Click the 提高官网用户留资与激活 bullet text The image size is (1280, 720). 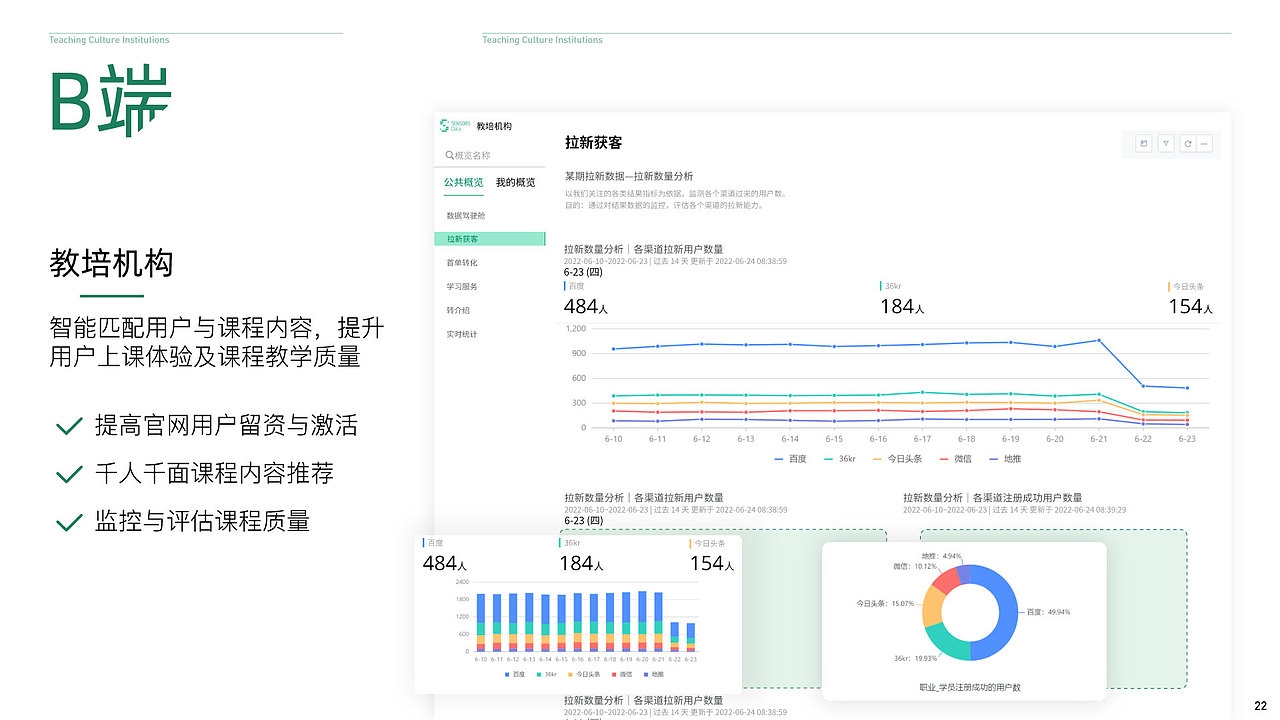[x=226, y=425]
